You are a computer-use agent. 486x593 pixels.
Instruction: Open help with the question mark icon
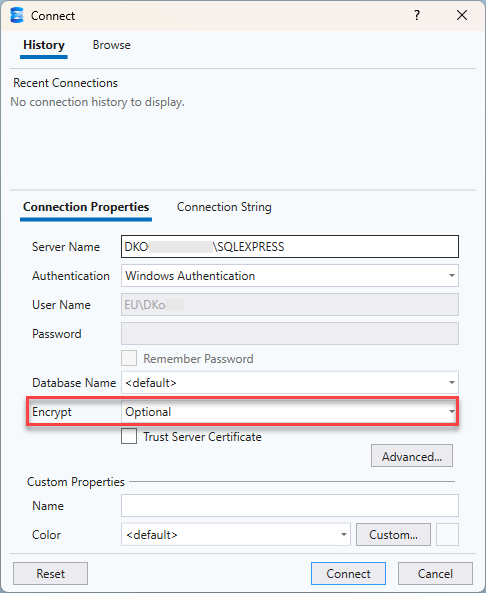coord(417,16)
